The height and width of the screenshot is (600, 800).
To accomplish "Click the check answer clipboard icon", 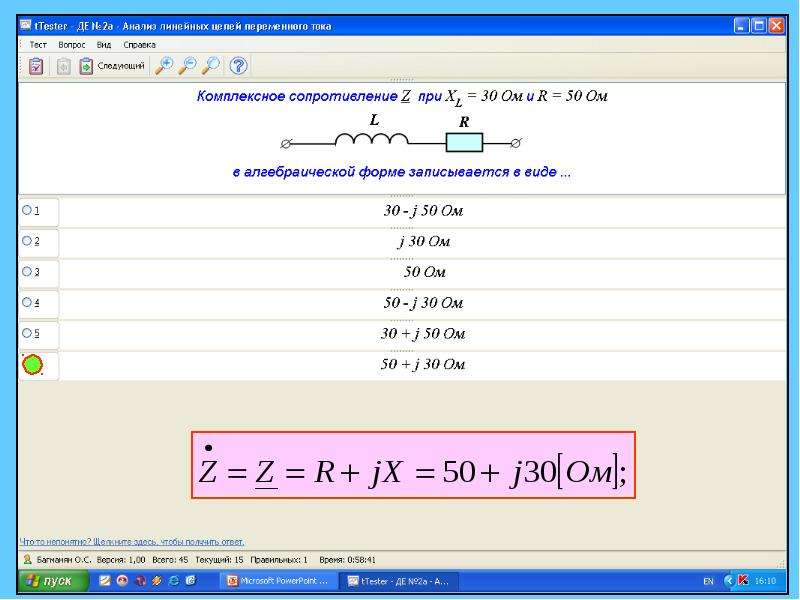I will click(36, 66).
